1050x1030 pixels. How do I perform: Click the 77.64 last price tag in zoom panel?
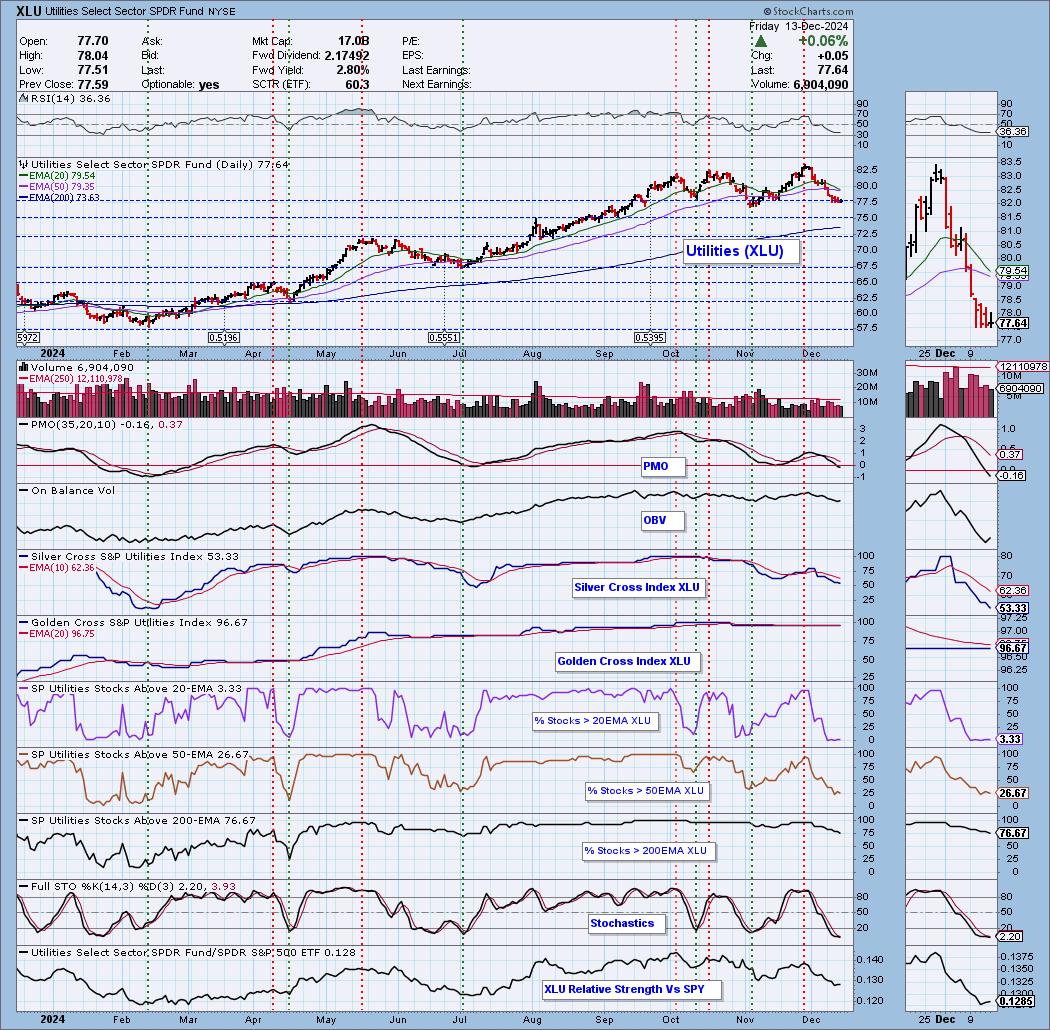tap(1012, 323)
